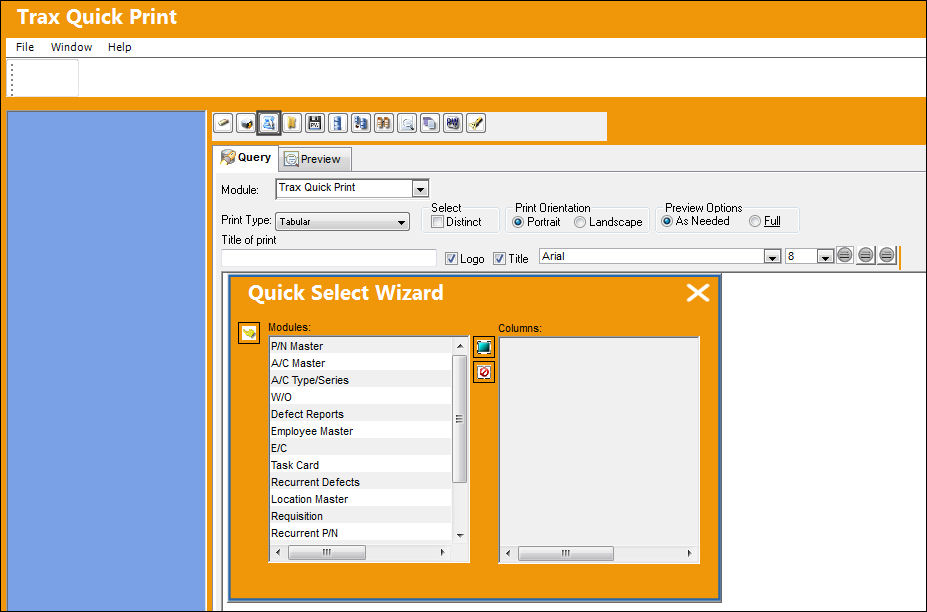Select Defect Reports module

(361, 414)
